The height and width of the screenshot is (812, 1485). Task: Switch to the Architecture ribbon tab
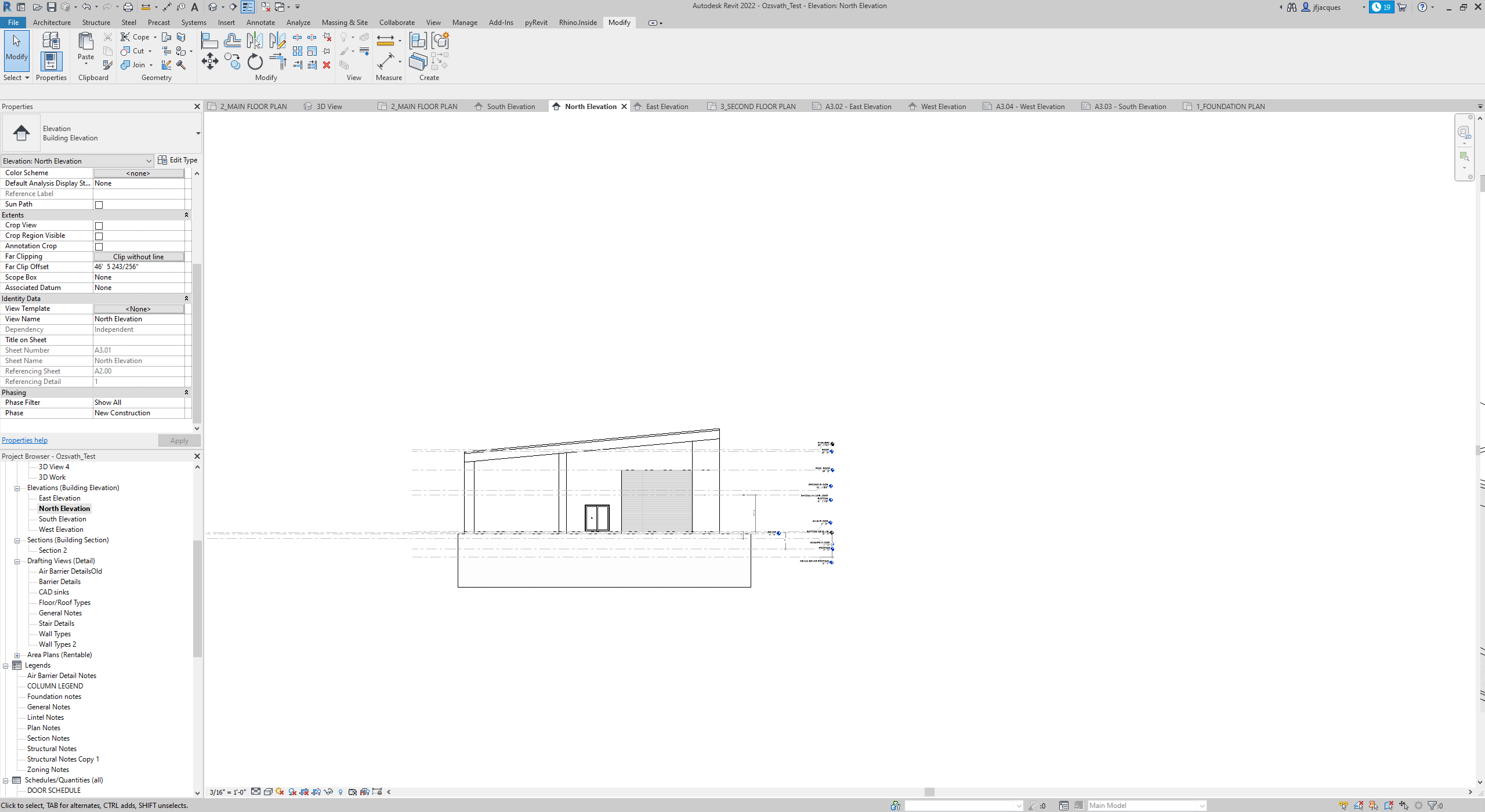pos(52,22)
